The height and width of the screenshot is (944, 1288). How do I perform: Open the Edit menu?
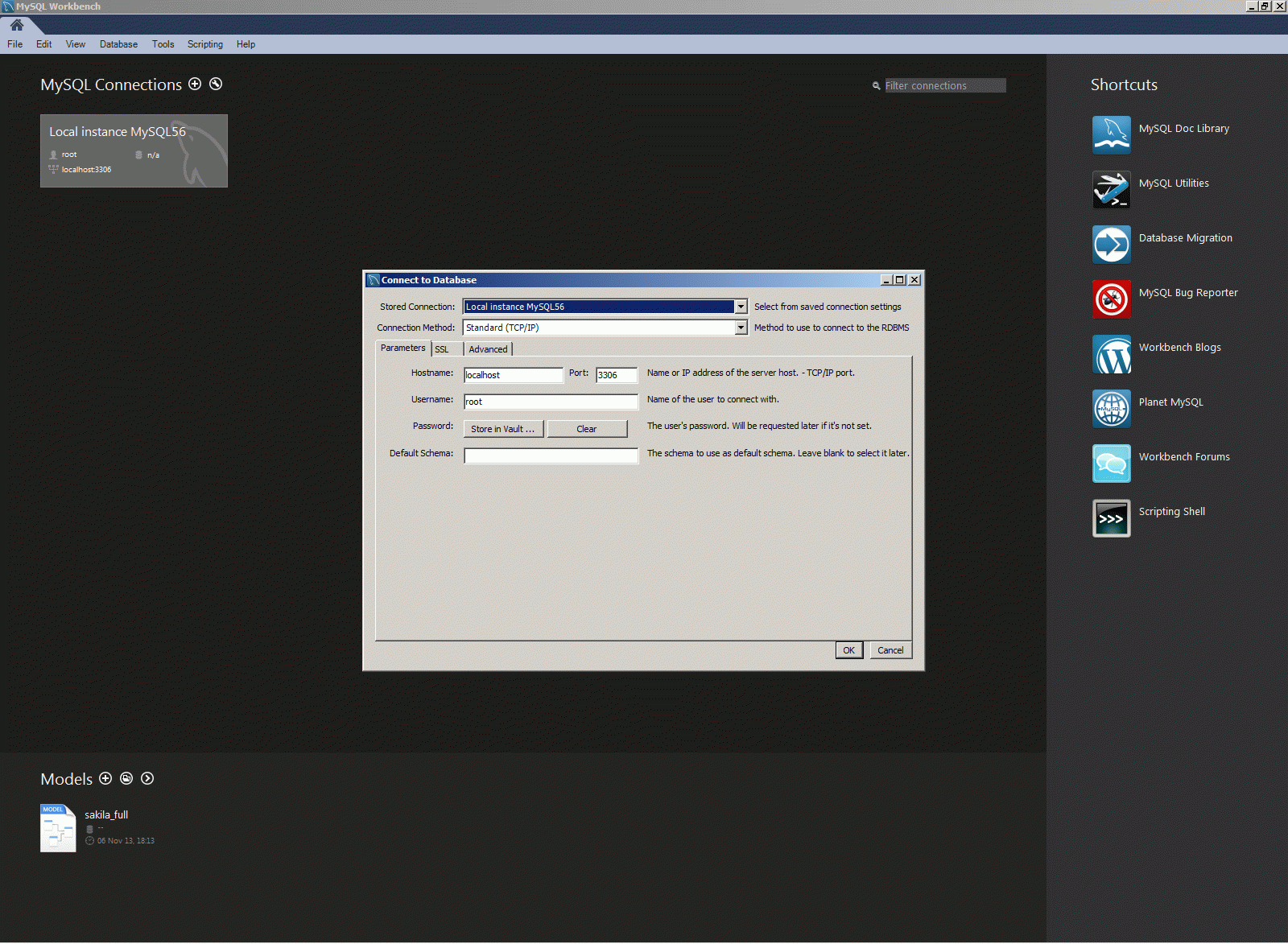[x=44, y=44]
